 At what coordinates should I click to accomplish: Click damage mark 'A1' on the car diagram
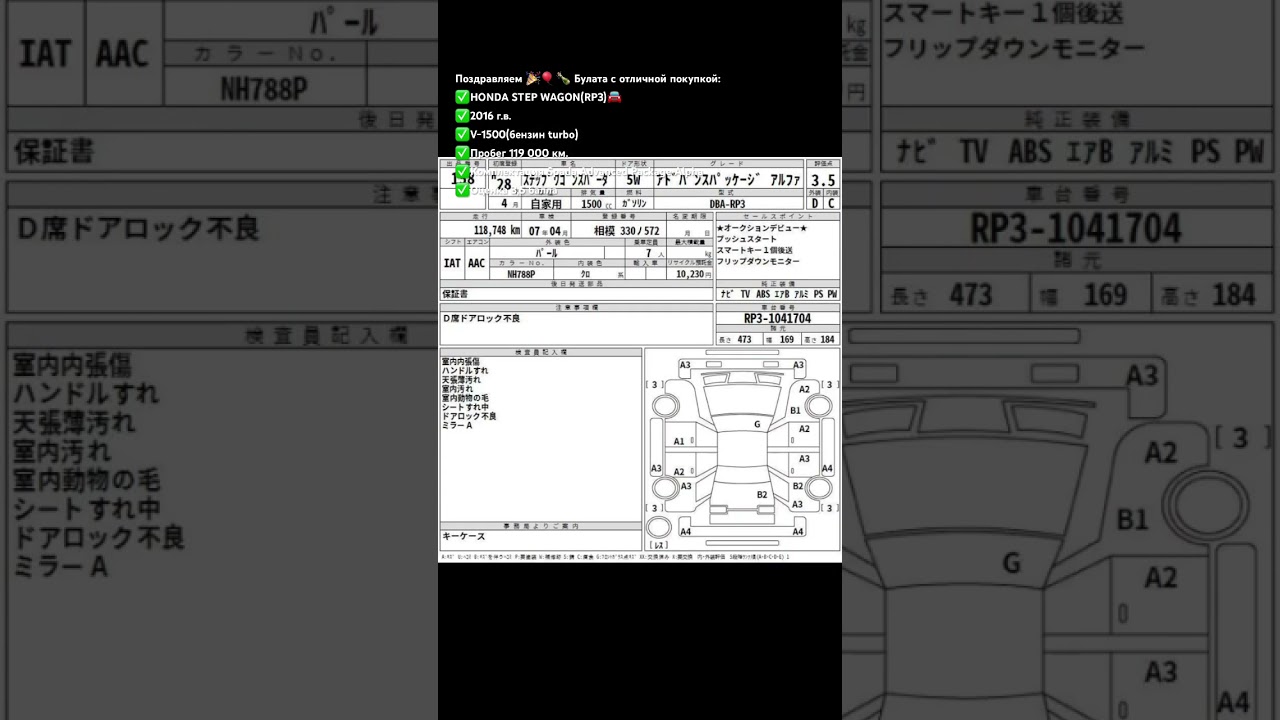pyautogui.click(x=679, y=441)
